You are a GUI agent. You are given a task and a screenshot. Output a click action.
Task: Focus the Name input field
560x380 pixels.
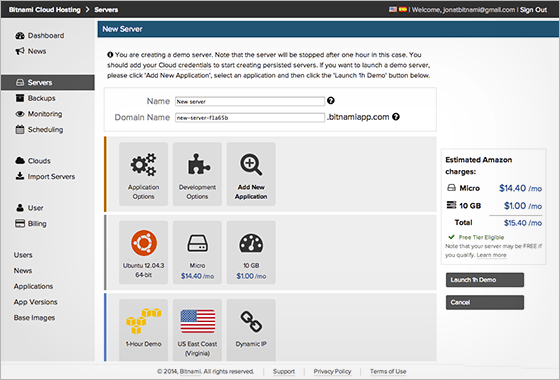(x=250, y=101)
